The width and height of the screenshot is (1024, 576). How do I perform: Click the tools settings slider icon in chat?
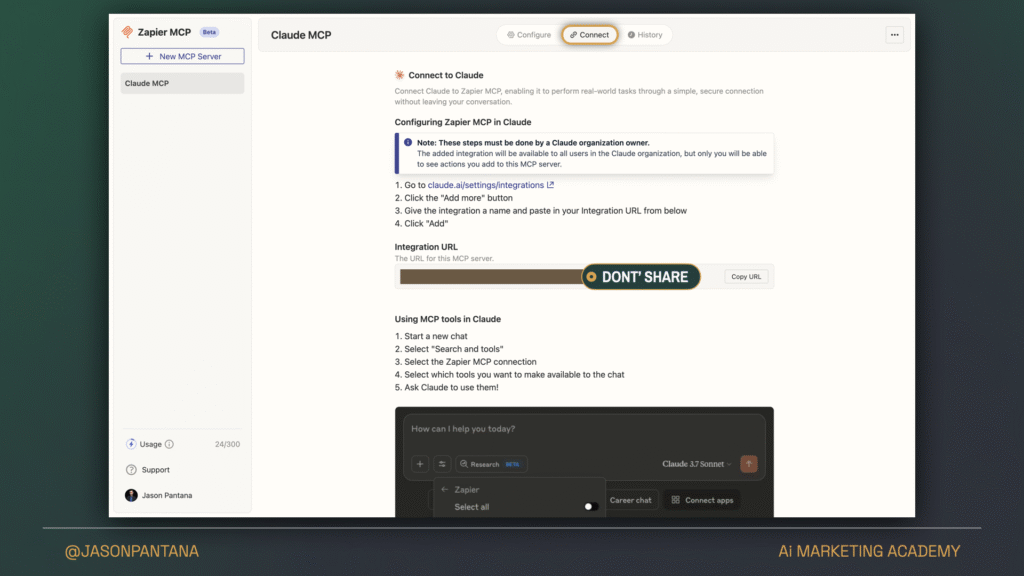coord(442,464)
